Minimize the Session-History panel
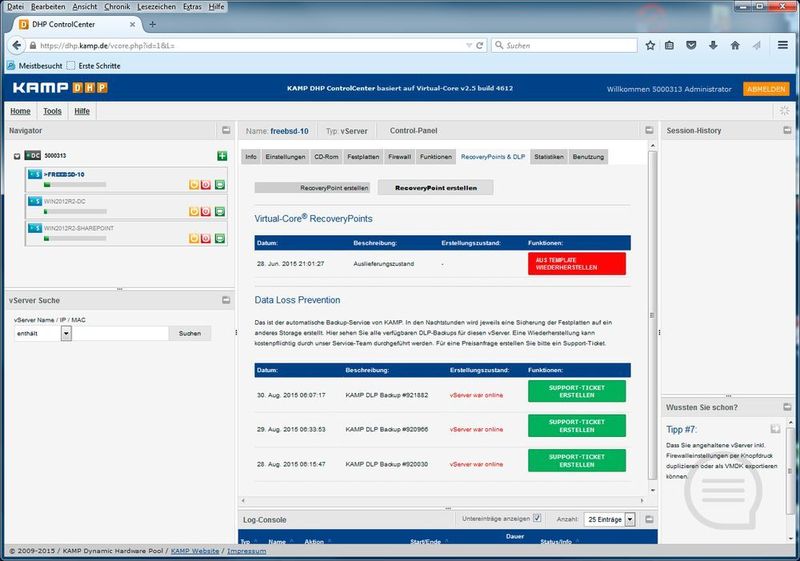The image size is (800, 561). pos(789,131)
